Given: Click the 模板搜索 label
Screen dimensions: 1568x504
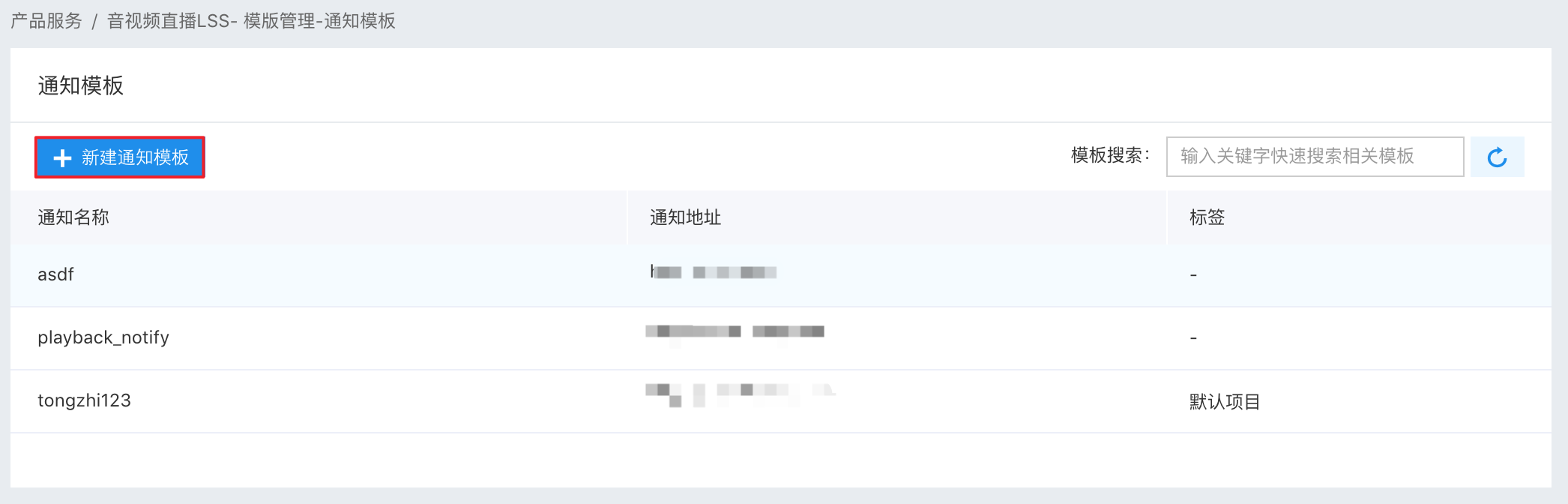Looking at the screenshot, I should tap(1110, 155).
